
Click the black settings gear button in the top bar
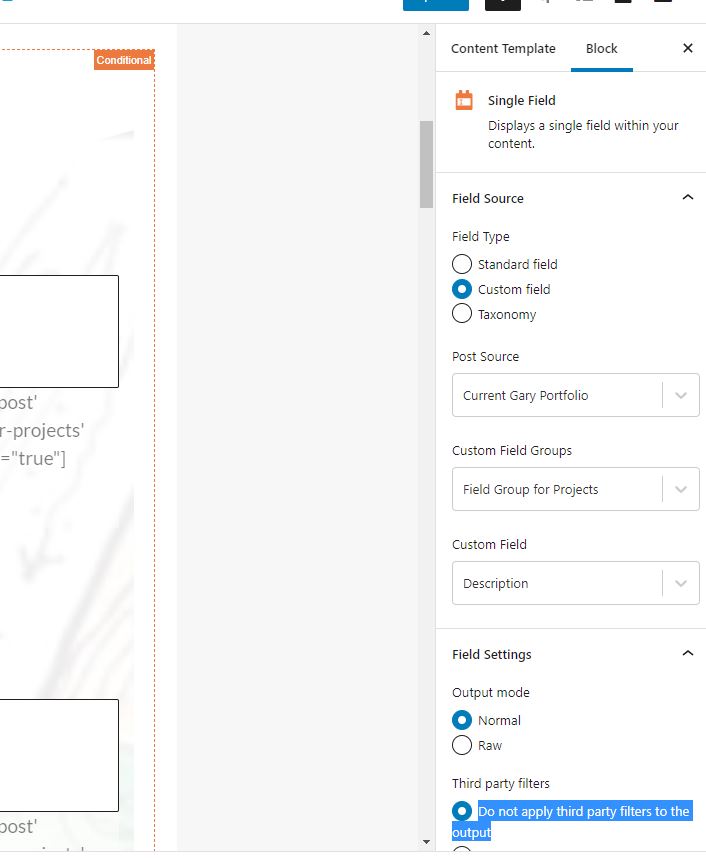[x=503, y=5]
